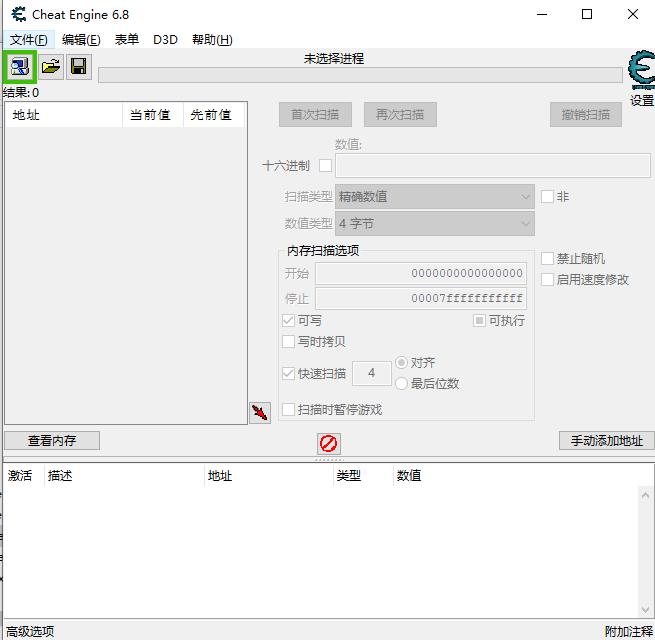Open the 编辑(E) menu
The width and height of the screenshot is (655, 640).
81,40
